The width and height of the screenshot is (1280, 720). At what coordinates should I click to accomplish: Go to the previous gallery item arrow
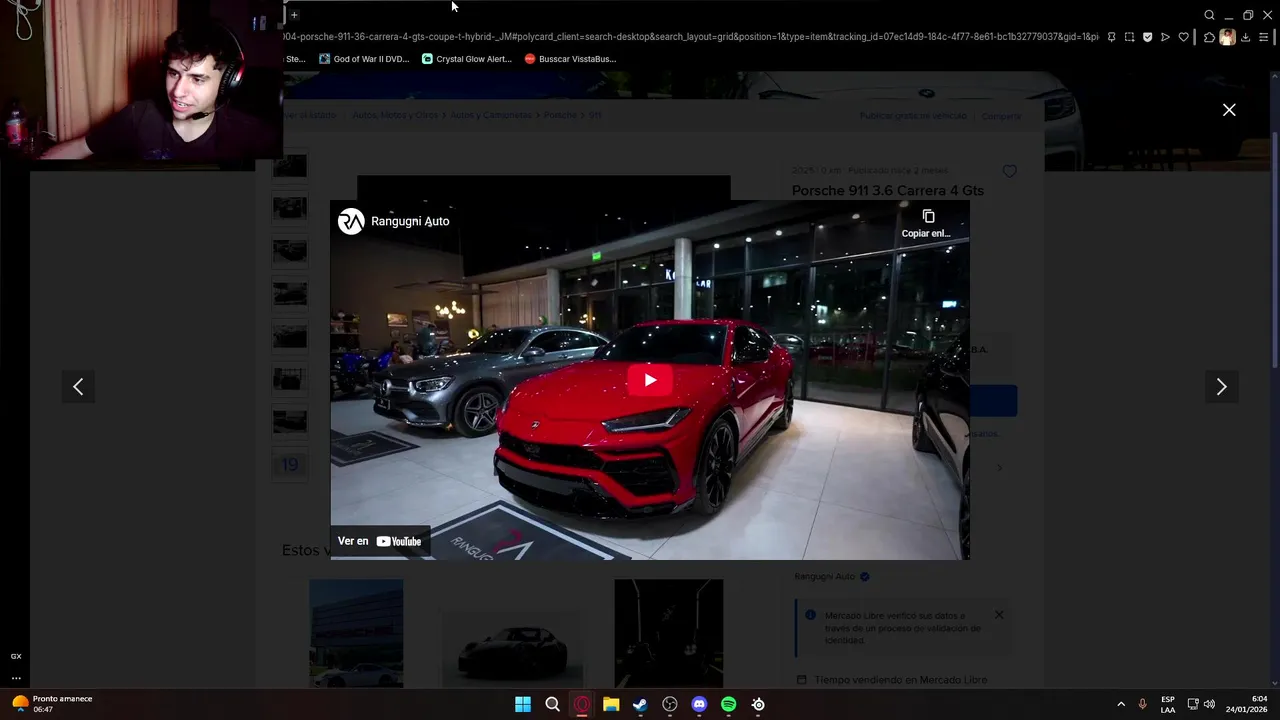coord(78,386)
